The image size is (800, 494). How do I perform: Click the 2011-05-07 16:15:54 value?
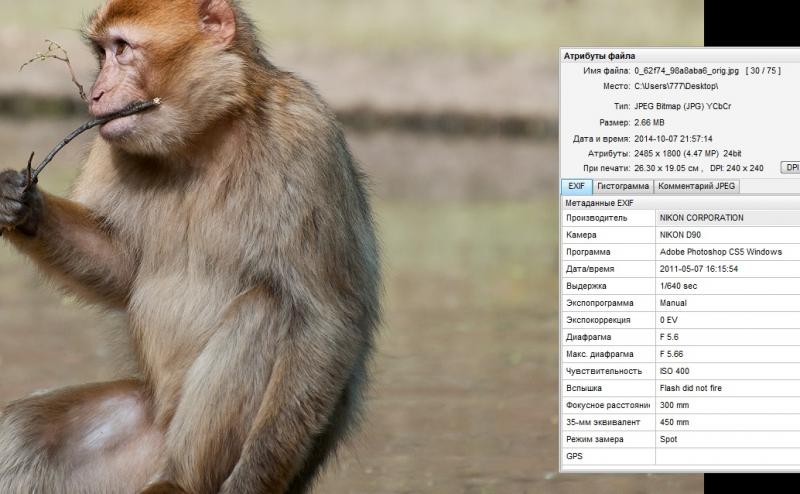click(x=698, y=269)
